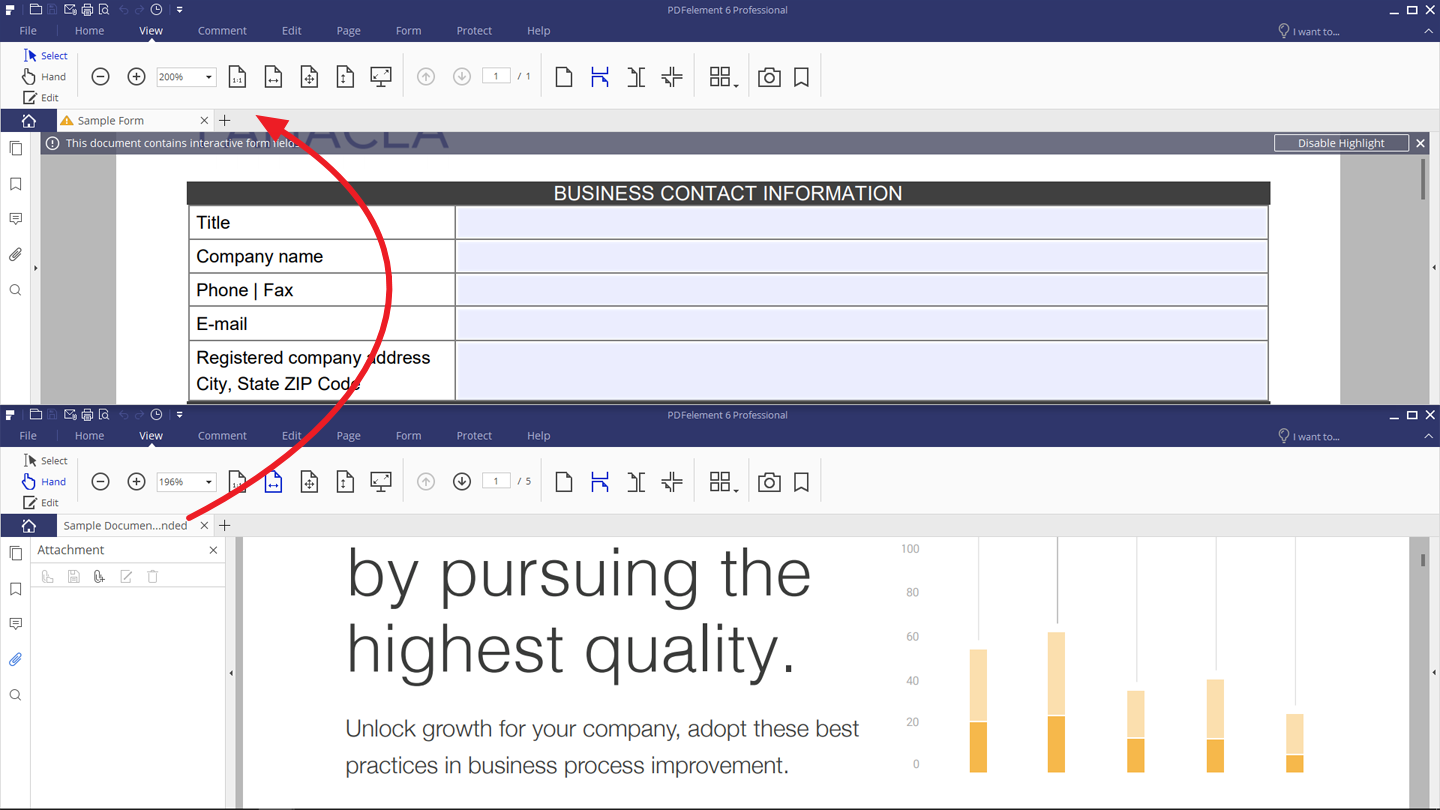Choose Select tool in top window
Image resolution: width=1440 pixels, height=810 pixels.
(x=45, y=56)
